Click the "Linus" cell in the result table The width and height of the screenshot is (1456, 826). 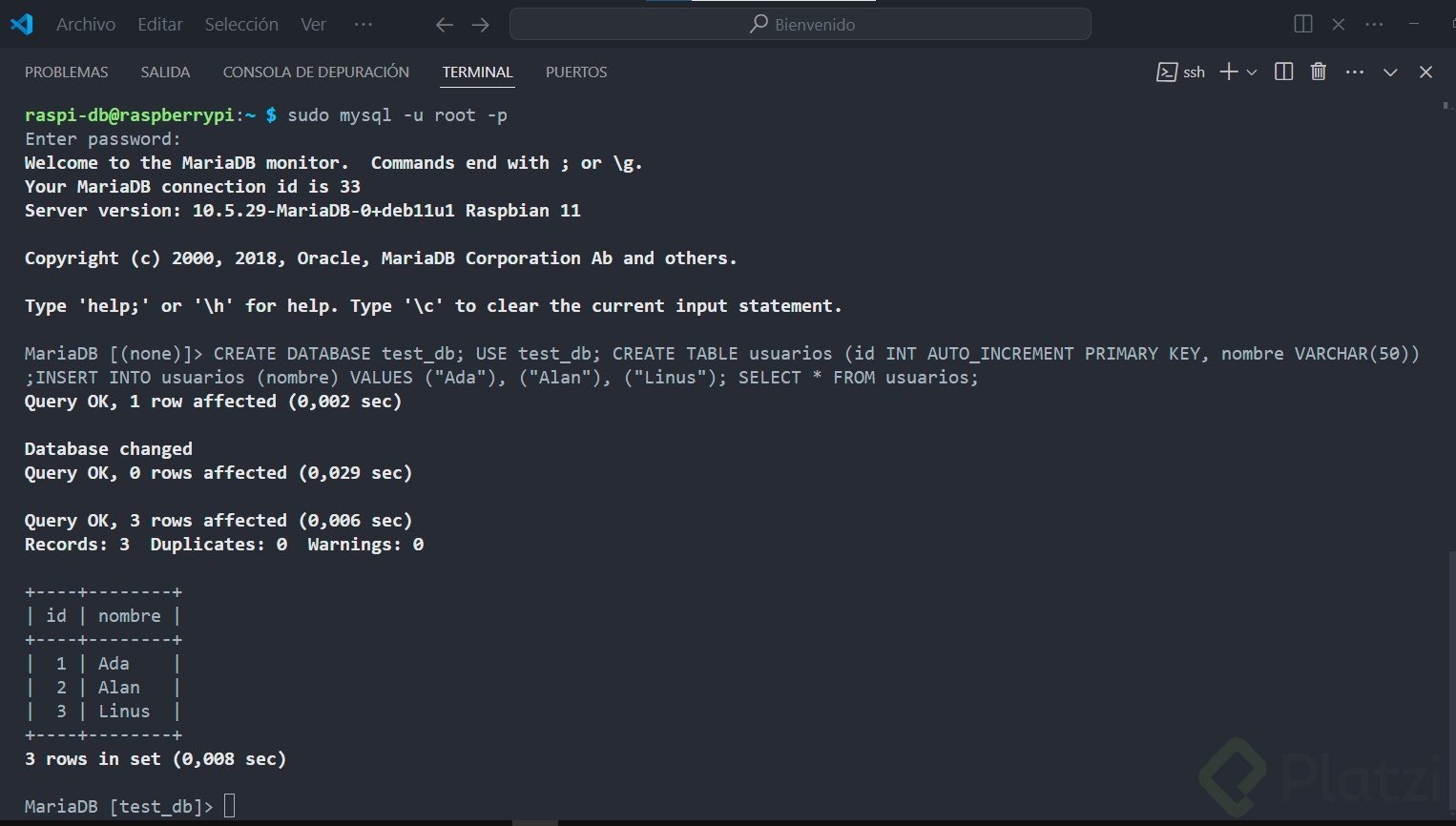pos(124,712)
